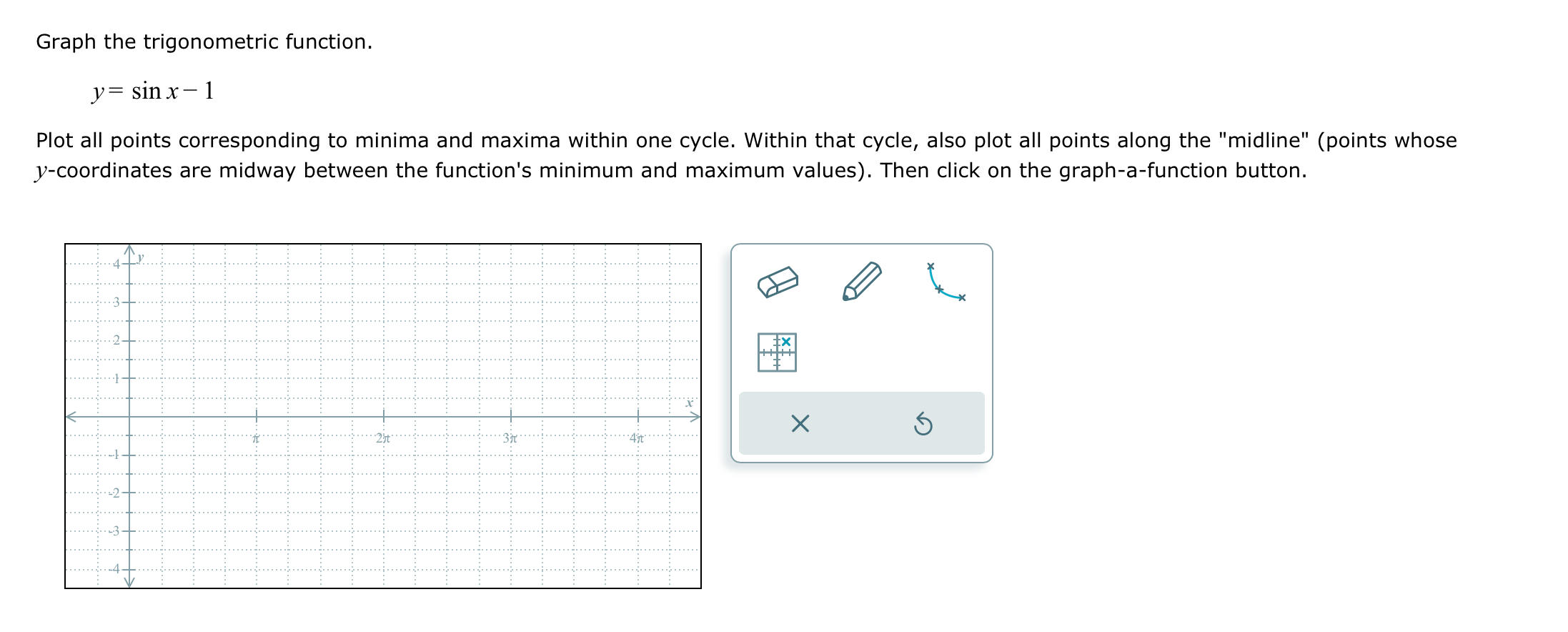Click the "Graph the trigonometric function" heading
The height and width of the screenshot is (632, 1568).
click(x=204, y=42)
